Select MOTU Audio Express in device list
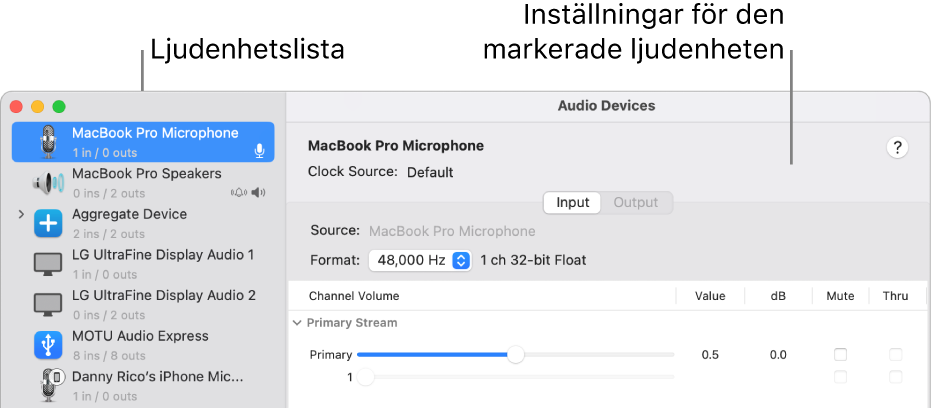 pyautogui.click(x=140, y=337)
